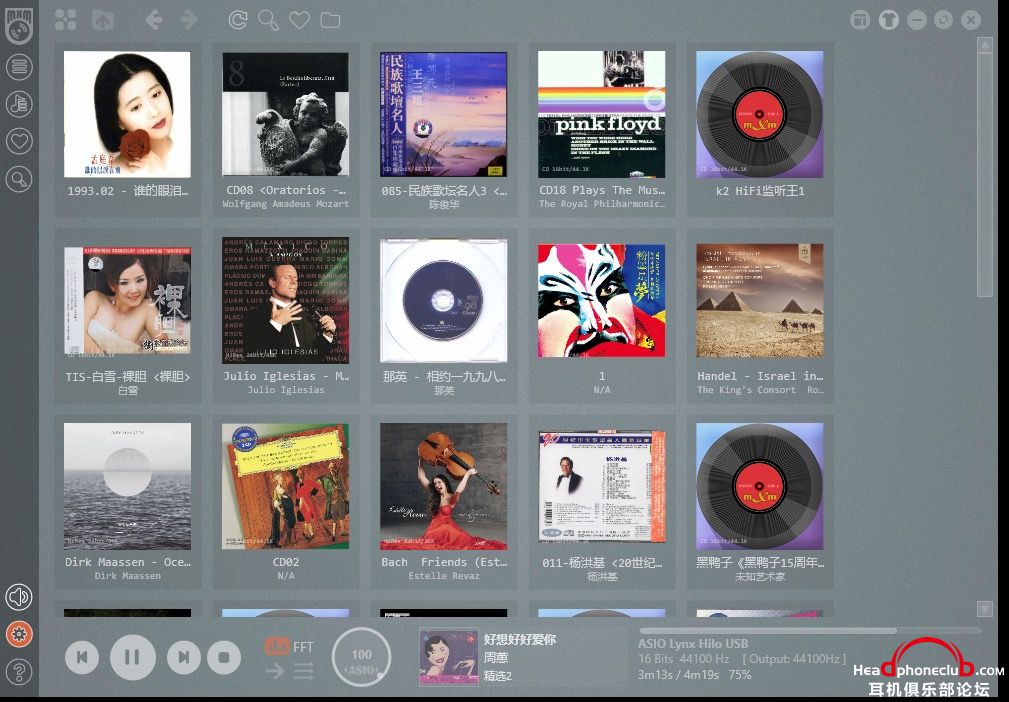
Task: Open the 011-杨洪基 album
Action: (602, 486)
